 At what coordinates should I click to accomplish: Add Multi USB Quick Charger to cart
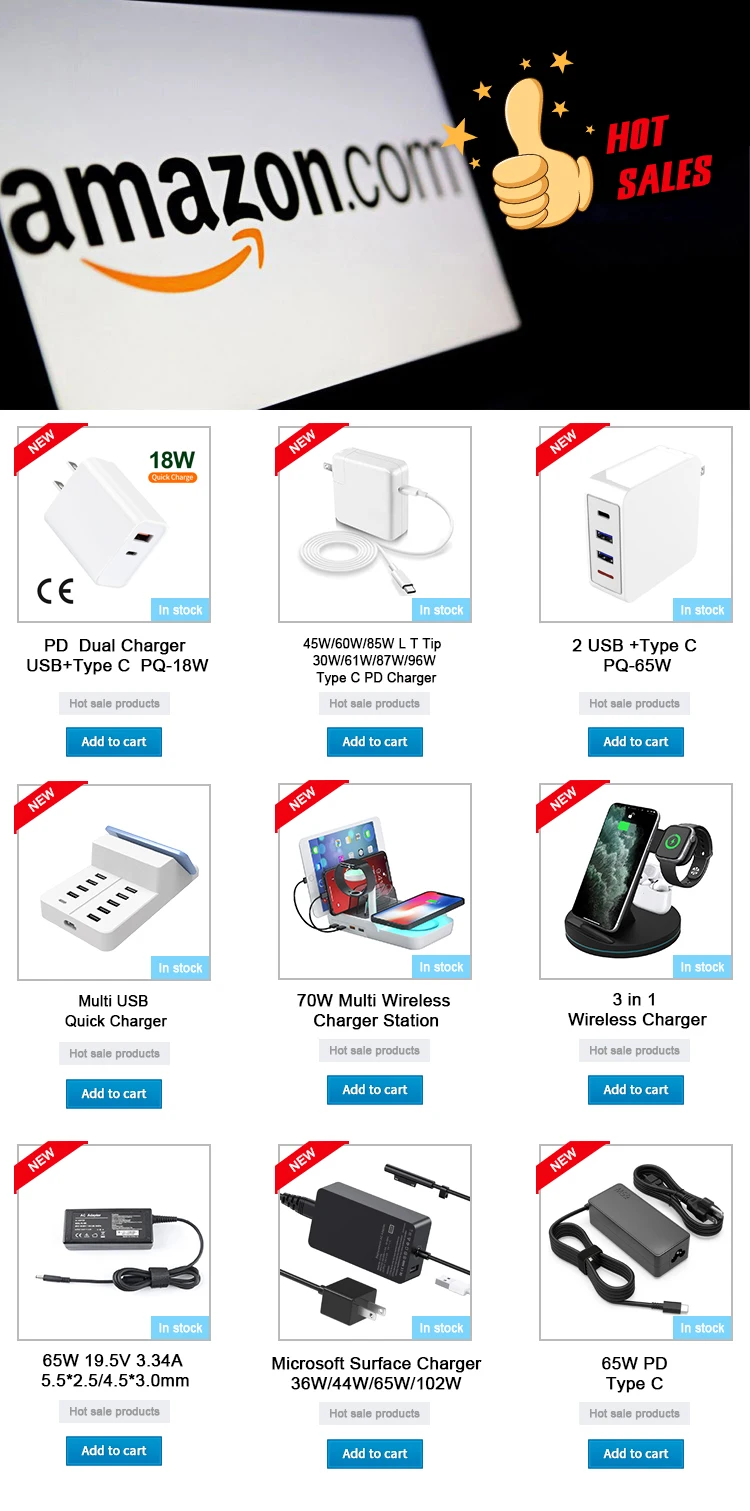pos(114,1093)
